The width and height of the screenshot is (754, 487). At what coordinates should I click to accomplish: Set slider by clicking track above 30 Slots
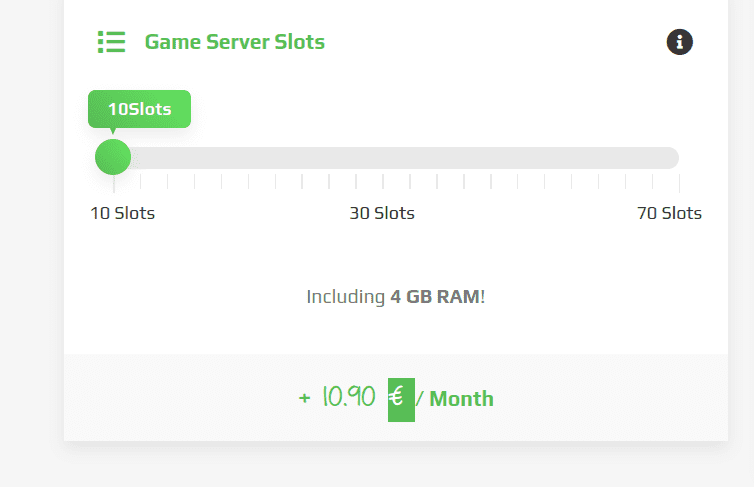coord(382,157)
